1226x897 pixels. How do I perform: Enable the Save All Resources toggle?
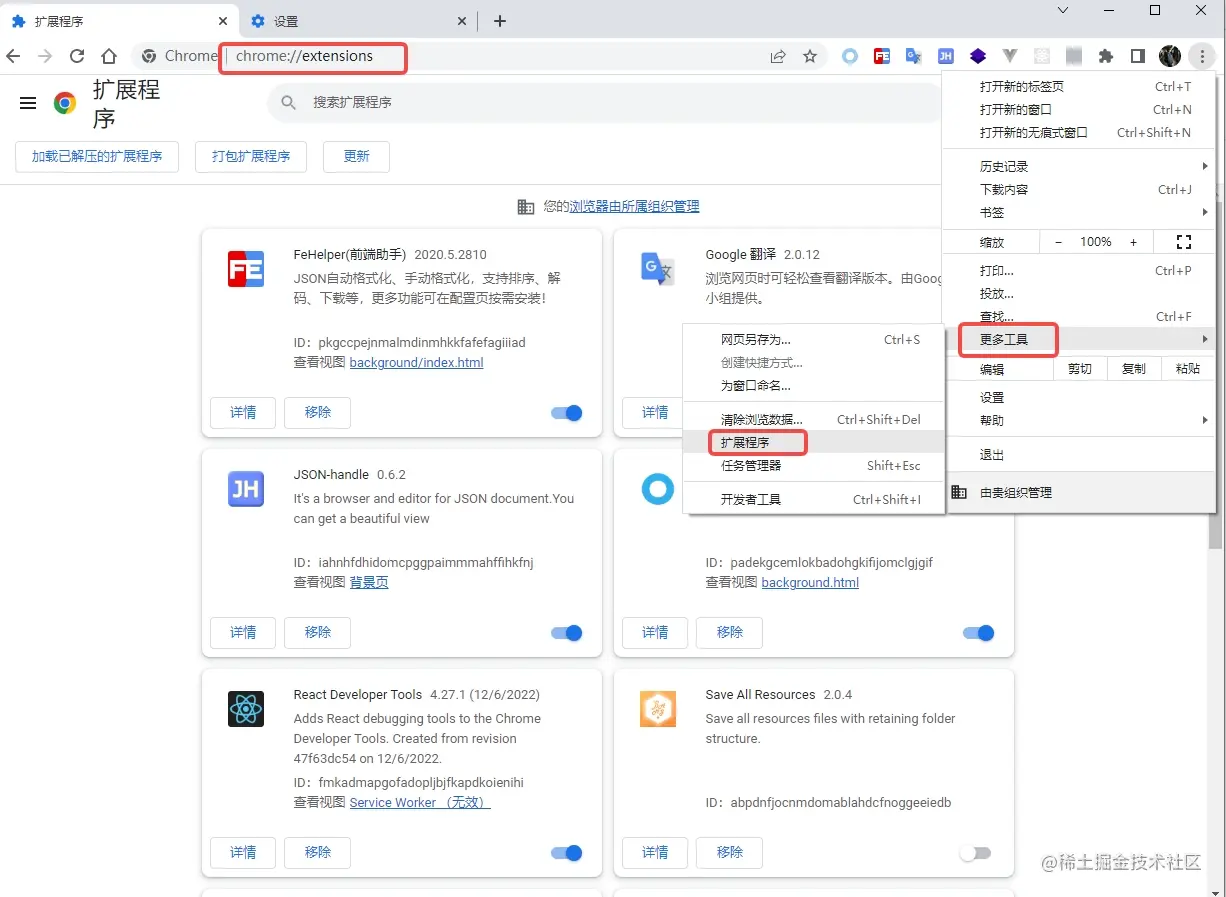975,853
